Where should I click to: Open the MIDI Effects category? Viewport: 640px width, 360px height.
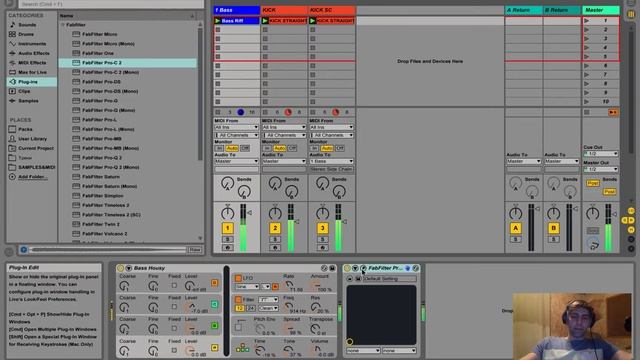pos(32,63)
